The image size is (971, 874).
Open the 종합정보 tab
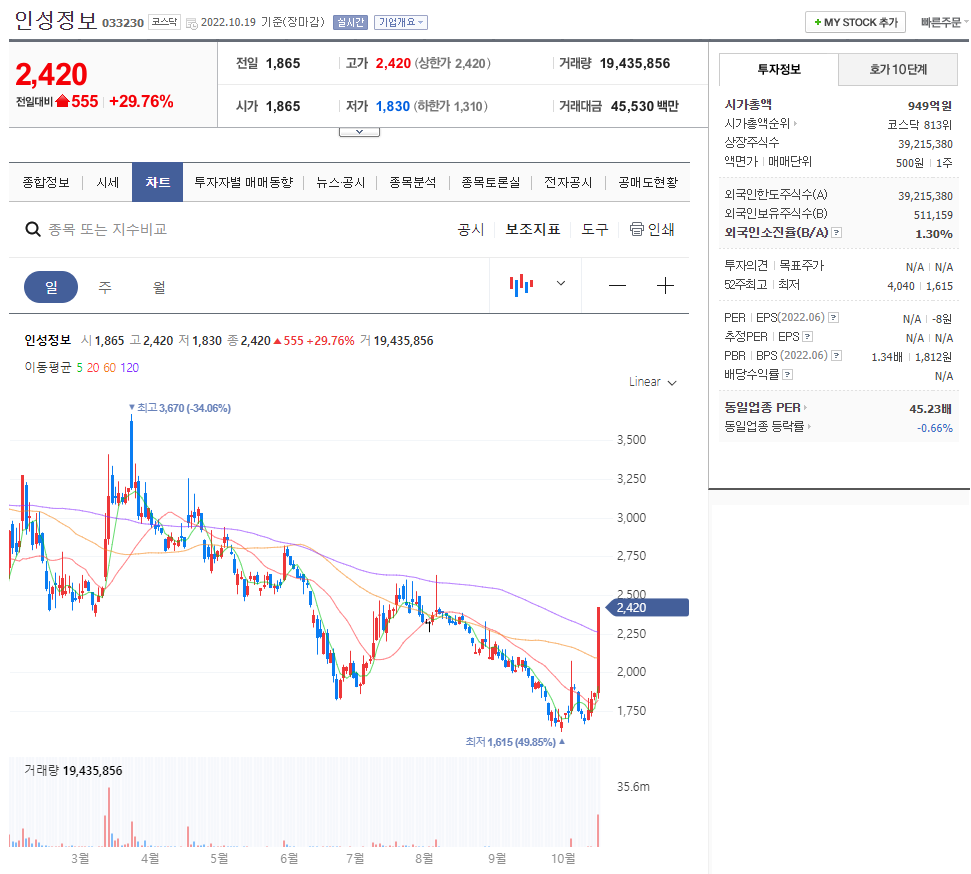46,183
